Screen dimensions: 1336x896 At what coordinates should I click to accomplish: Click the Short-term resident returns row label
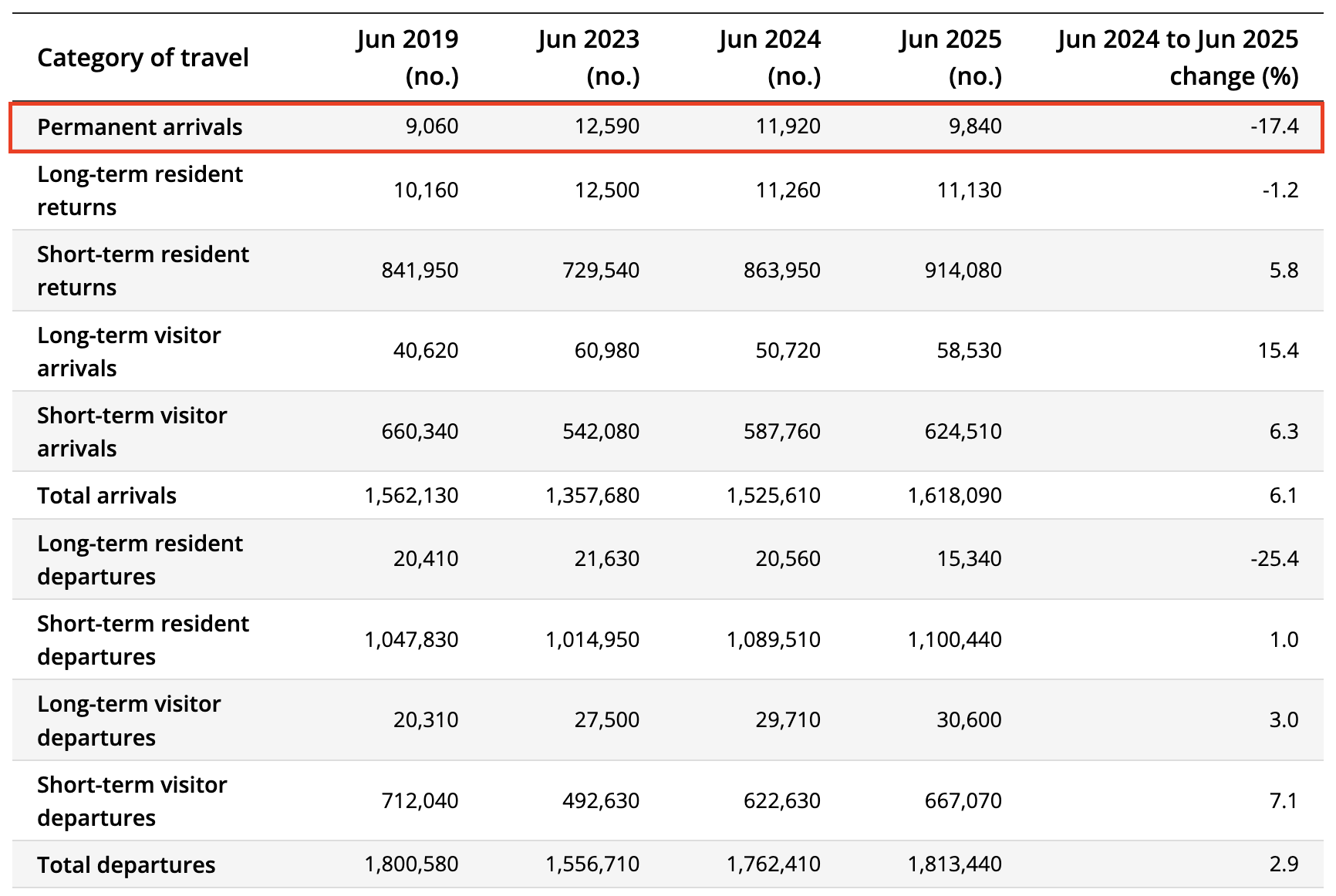tap(143, 271)
